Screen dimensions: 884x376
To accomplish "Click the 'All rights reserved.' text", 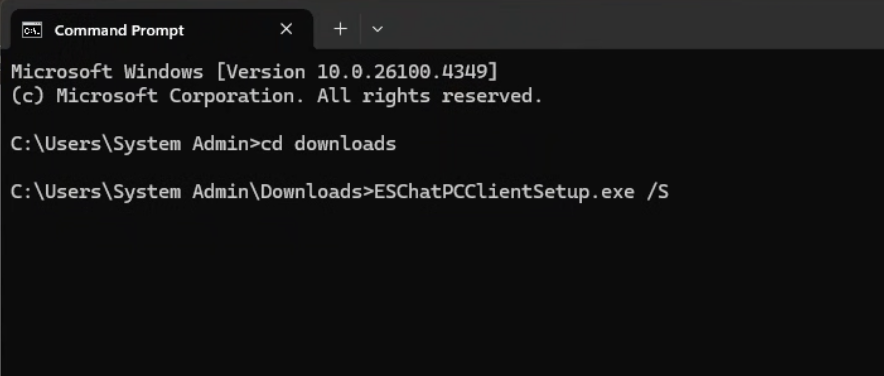I will click(430, 96).
